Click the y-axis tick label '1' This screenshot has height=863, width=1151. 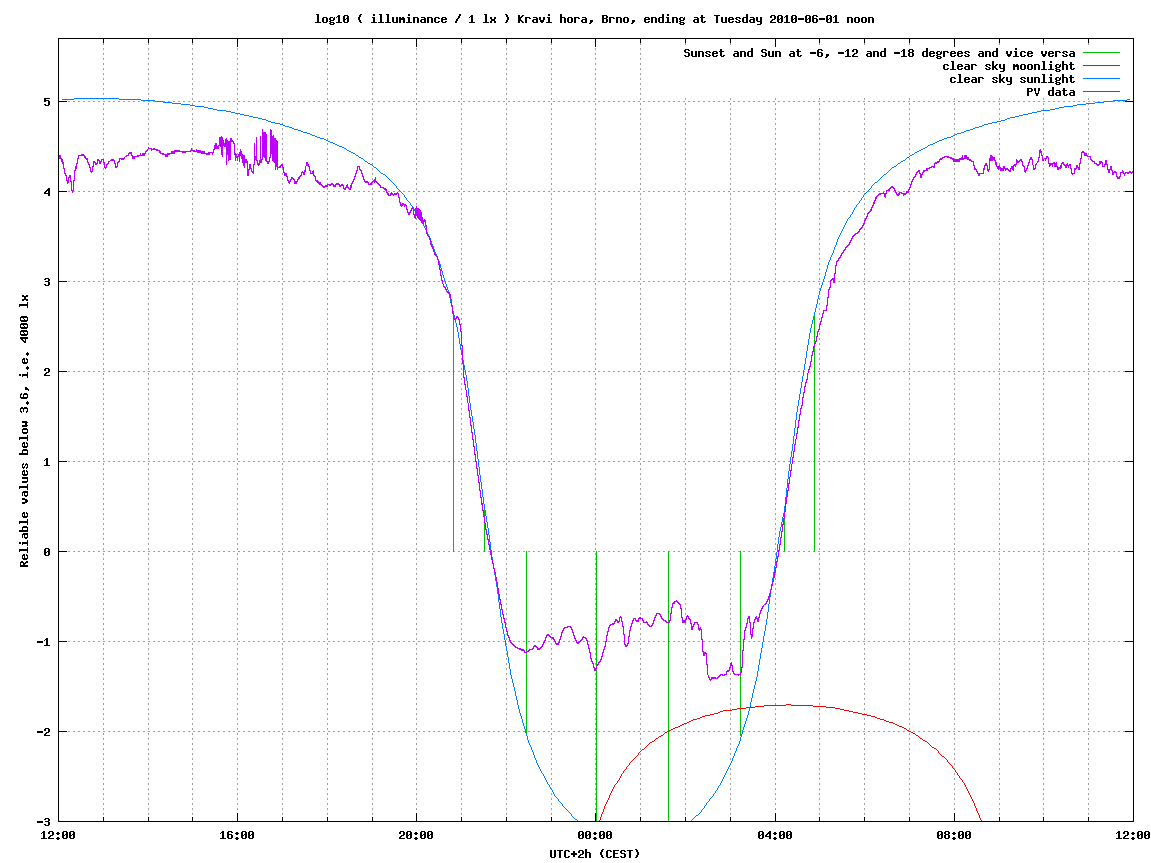coord(48,462)
